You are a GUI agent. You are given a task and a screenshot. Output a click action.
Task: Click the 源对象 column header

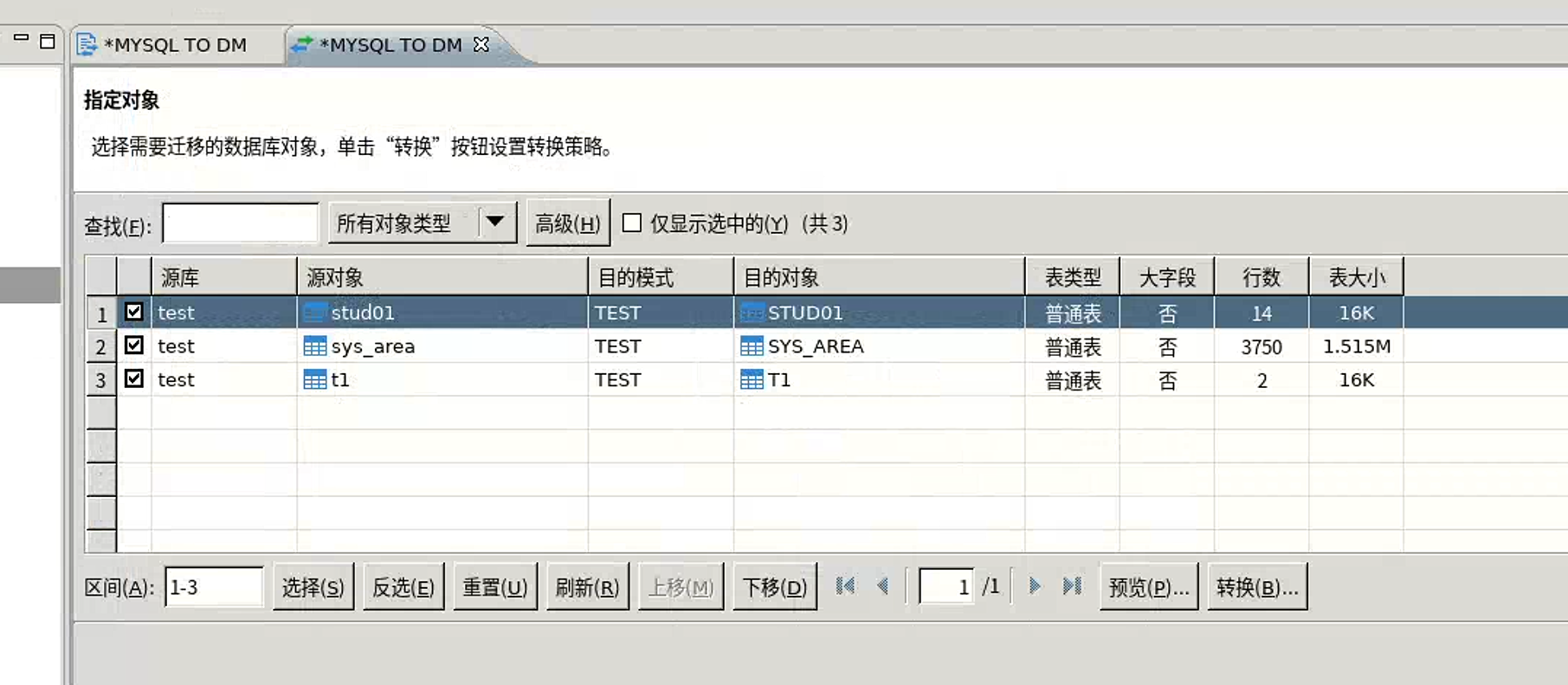(442, 277)
